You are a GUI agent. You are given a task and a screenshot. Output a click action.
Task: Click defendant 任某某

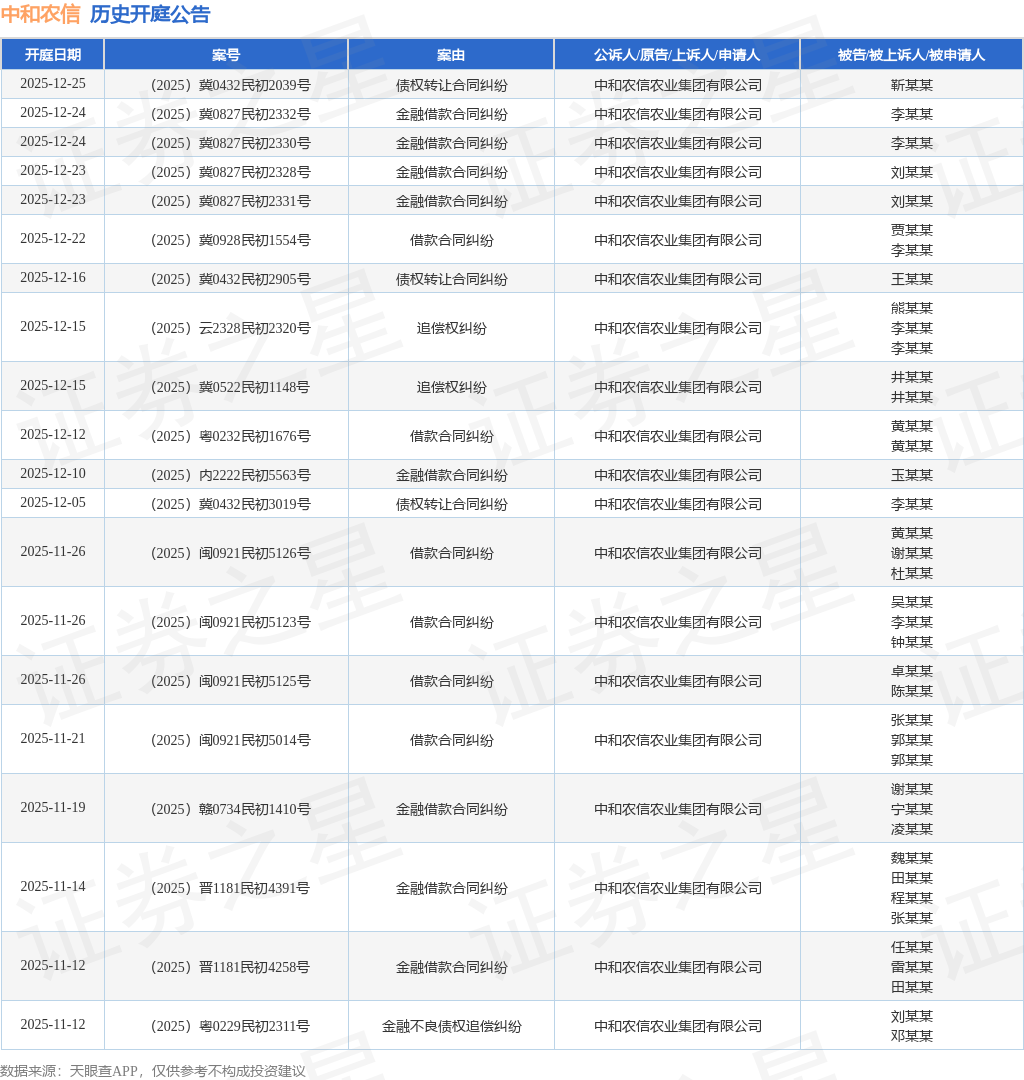tap(912, 947)
